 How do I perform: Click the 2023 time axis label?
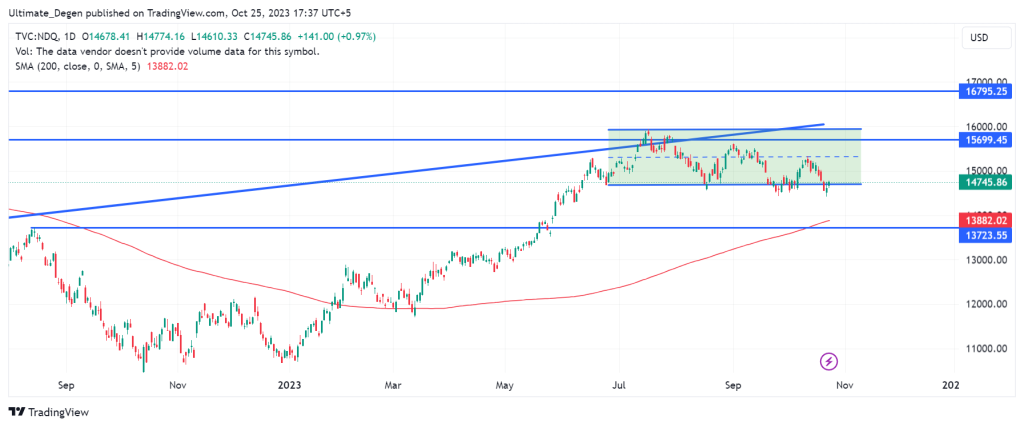(x=289, y=385)
